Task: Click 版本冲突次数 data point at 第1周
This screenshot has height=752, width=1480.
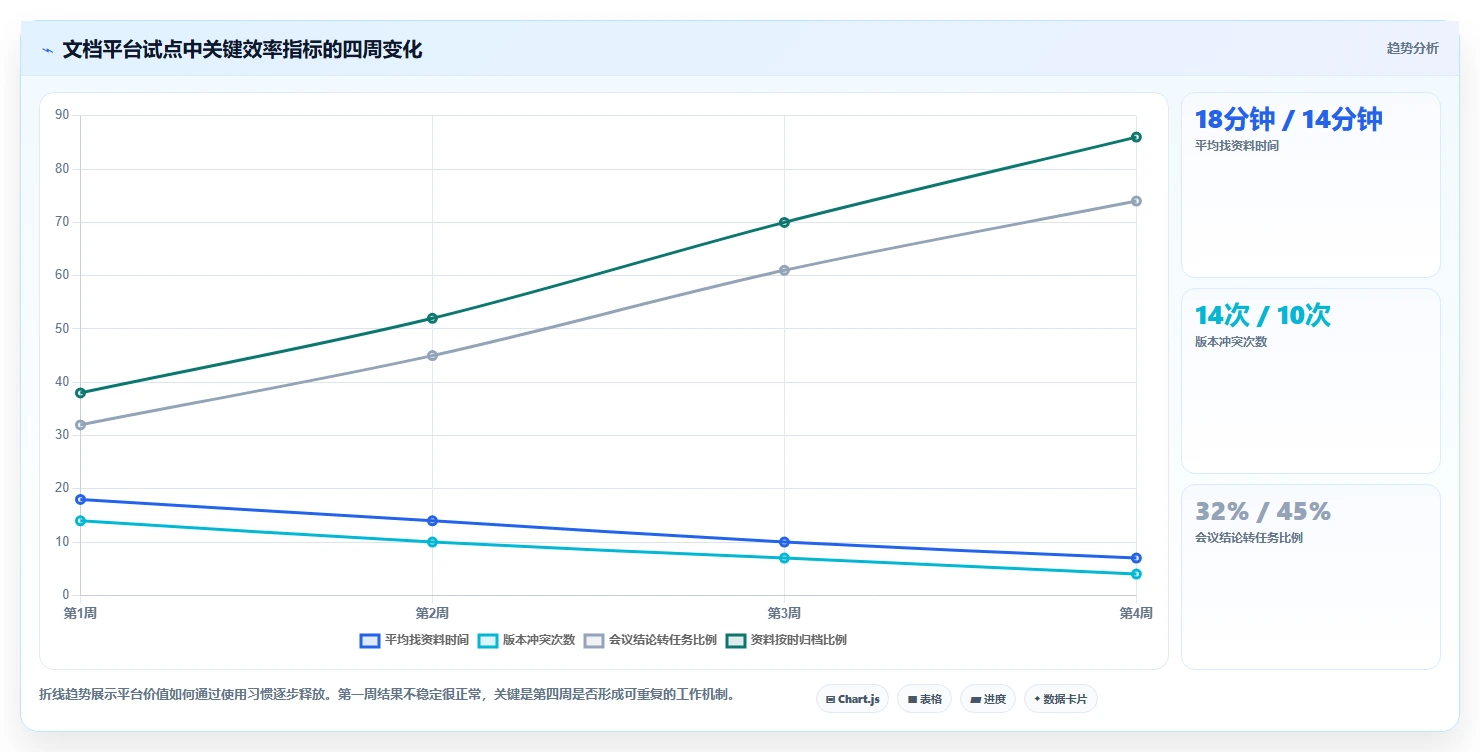Action: point(81,521)
